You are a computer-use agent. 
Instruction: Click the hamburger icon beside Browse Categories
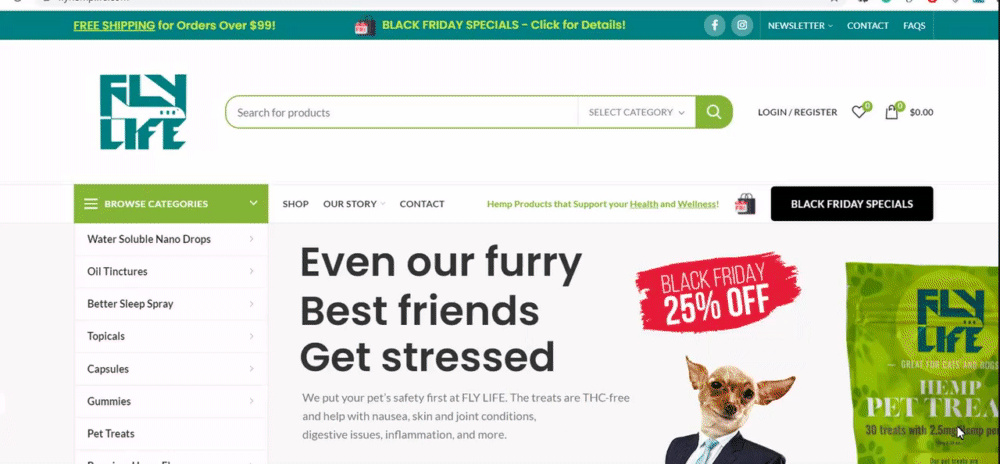coord(91,204)
